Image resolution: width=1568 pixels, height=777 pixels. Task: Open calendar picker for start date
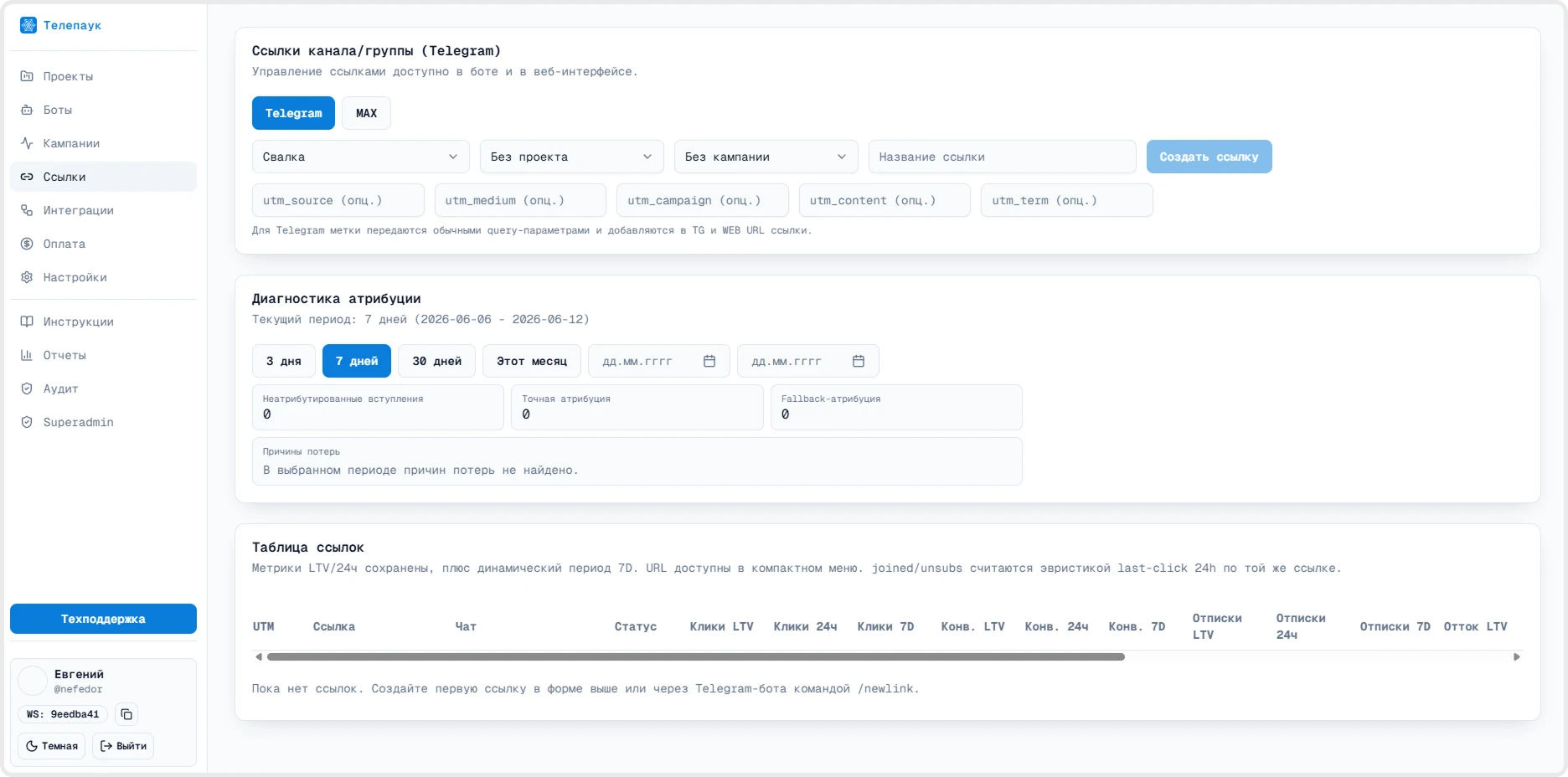(709, 361)
